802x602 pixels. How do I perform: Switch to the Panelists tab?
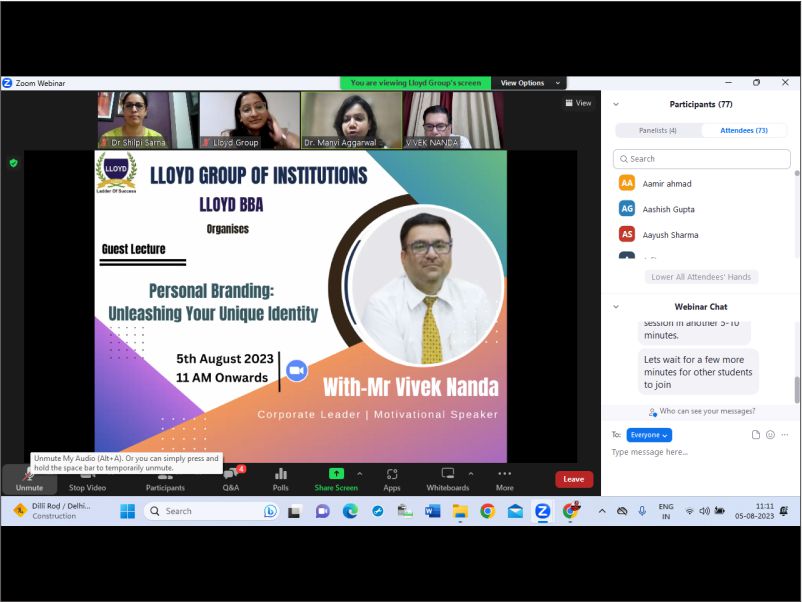click(658, 130)
